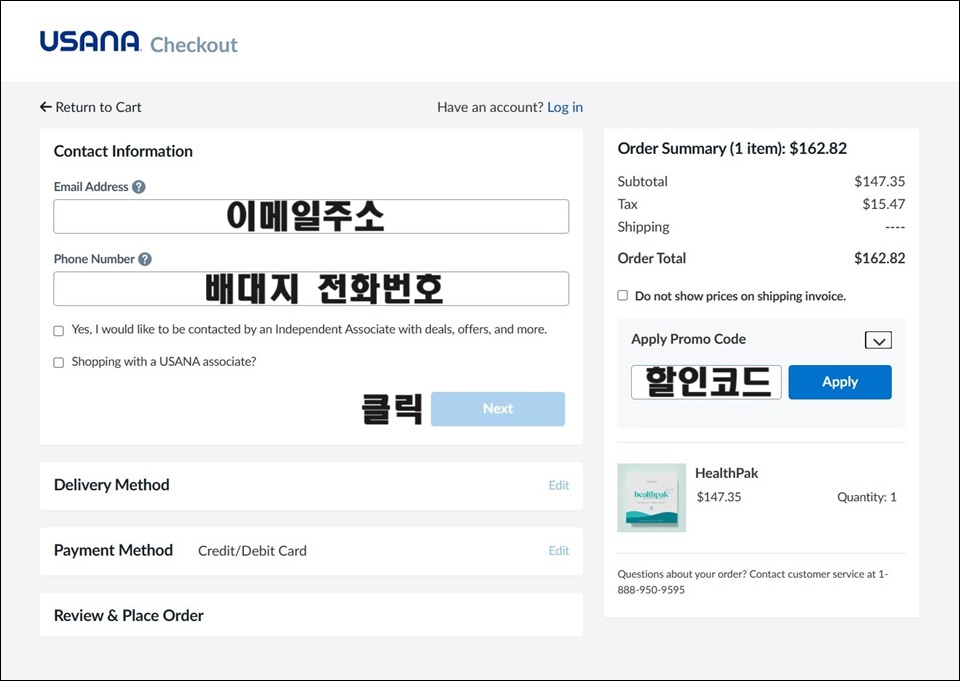Check the 'Shopping with a USANA associate?' box
Image resolution: width=960 pixels, height=681 pixels.
tap(59, 363)
